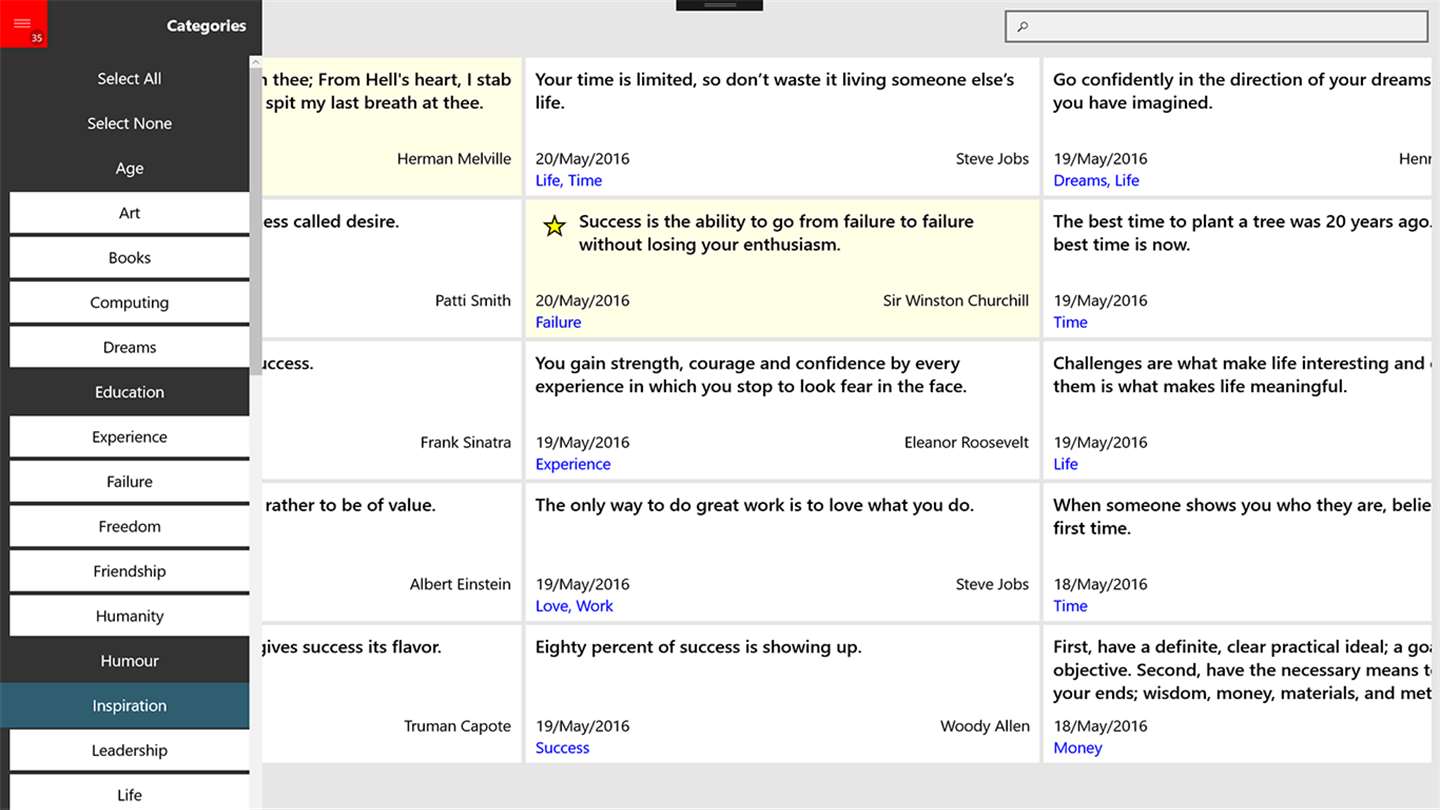Image resolution: width=1440 pixels, height=810 pixels.
Task: Click the search magnifier icon
Action: (x=1023, y=27)
